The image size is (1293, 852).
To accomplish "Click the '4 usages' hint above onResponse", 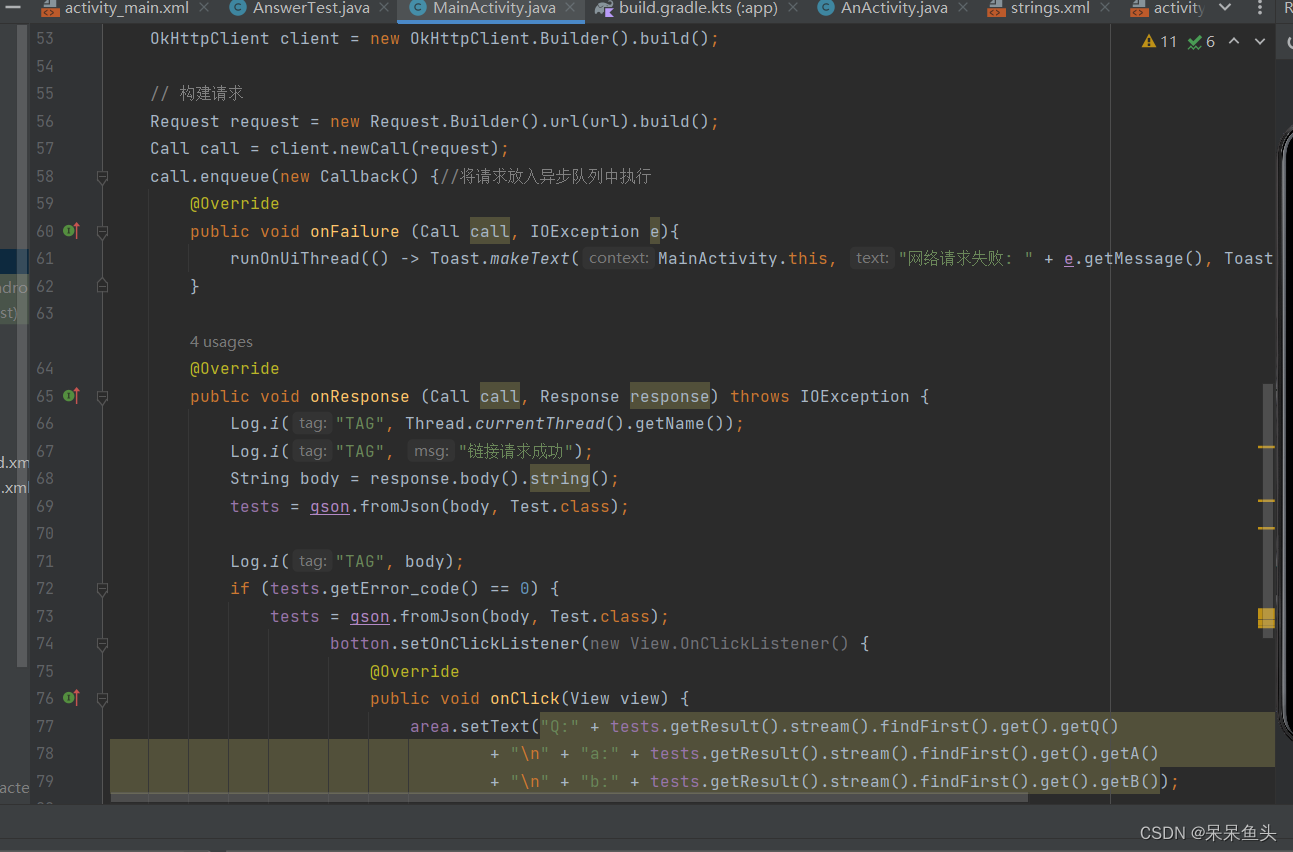I will (x=221, y=342).
